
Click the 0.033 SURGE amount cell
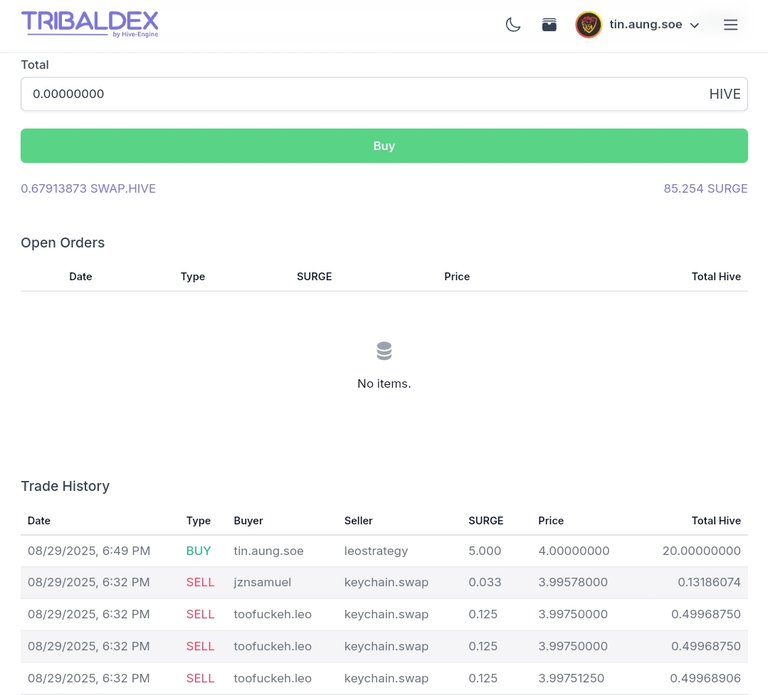click(x=484, y=582)
